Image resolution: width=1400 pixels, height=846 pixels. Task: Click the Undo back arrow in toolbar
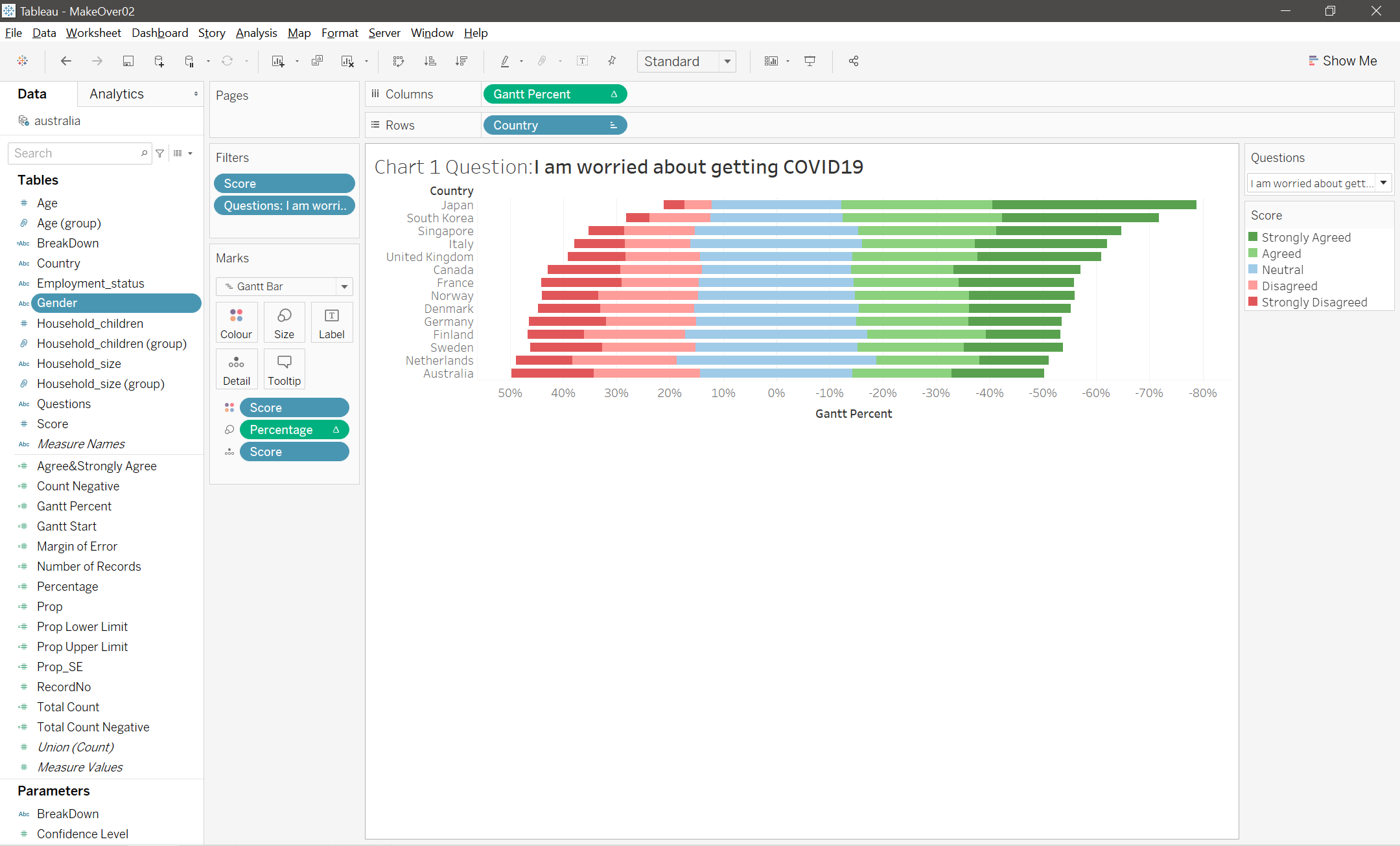point(65,61)
